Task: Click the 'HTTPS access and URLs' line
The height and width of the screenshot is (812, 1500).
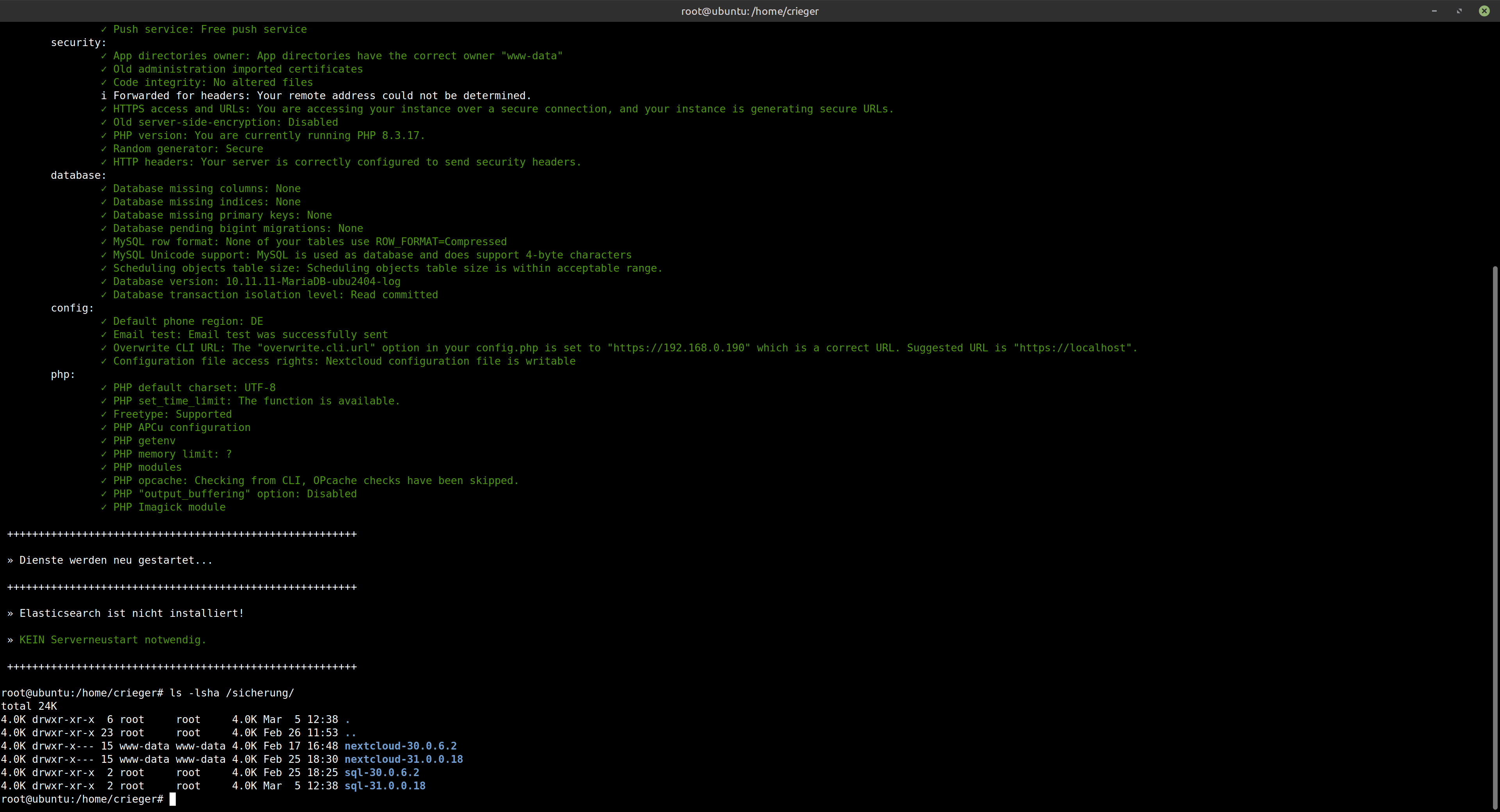Action: (x=497, y=109)
